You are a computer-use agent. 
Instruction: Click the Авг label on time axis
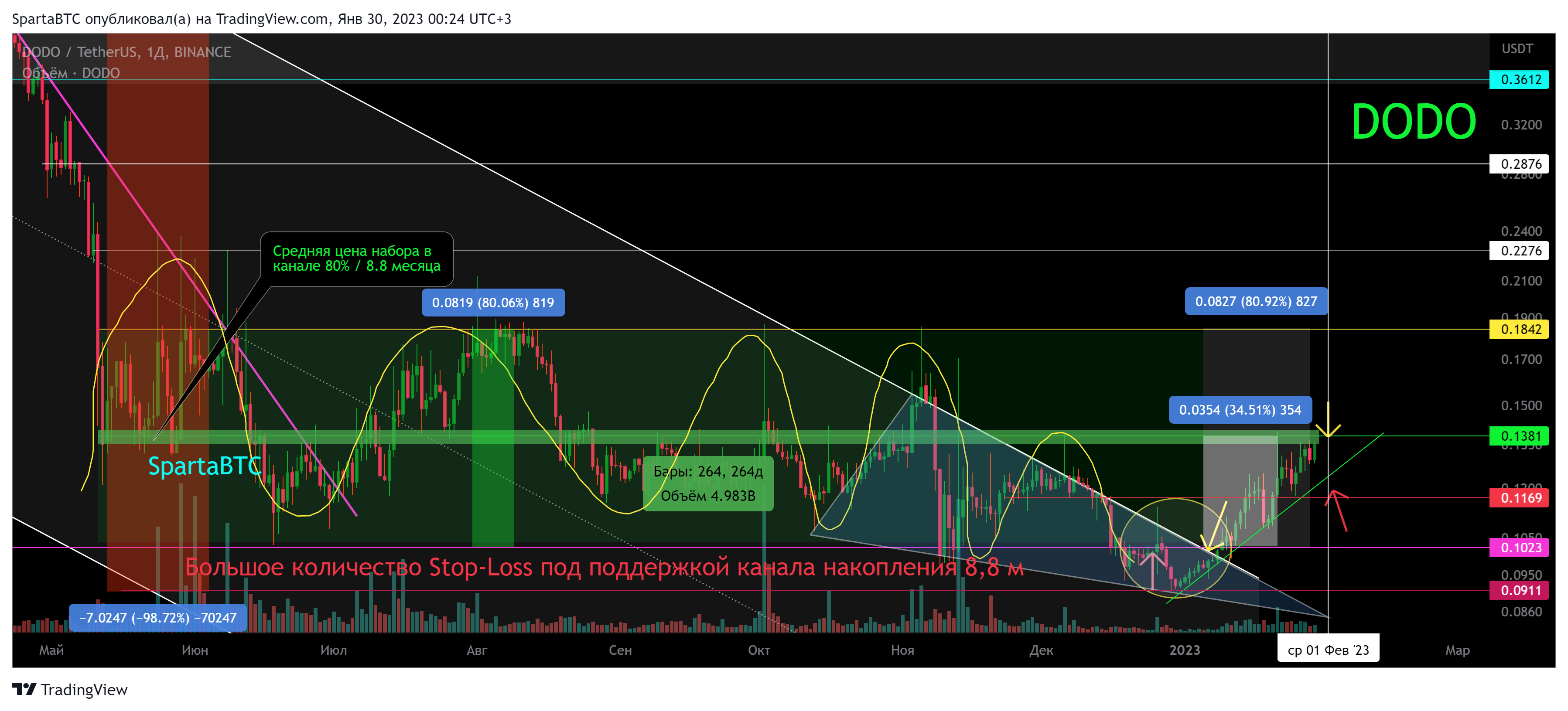click(x=477, y=650)
